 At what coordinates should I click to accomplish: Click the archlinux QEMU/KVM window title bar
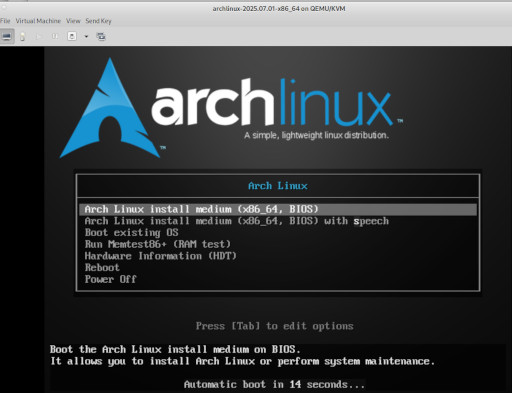[279, 8]
